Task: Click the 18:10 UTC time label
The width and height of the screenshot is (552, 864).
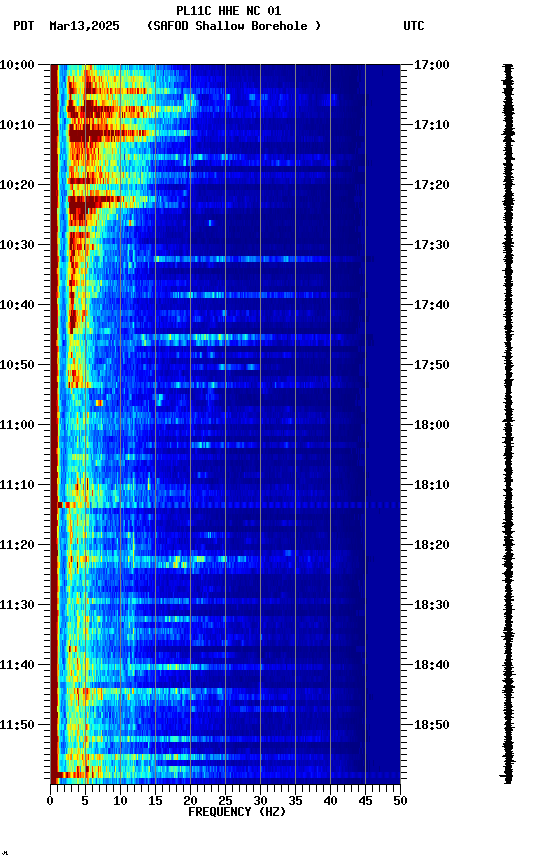Action: click(x=432, y=485)
